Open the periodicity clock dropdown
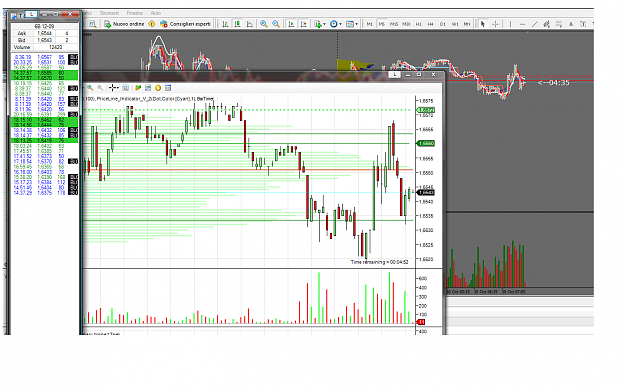The height and width of the screenshot is (391, 625). click(x=336, y=24)
